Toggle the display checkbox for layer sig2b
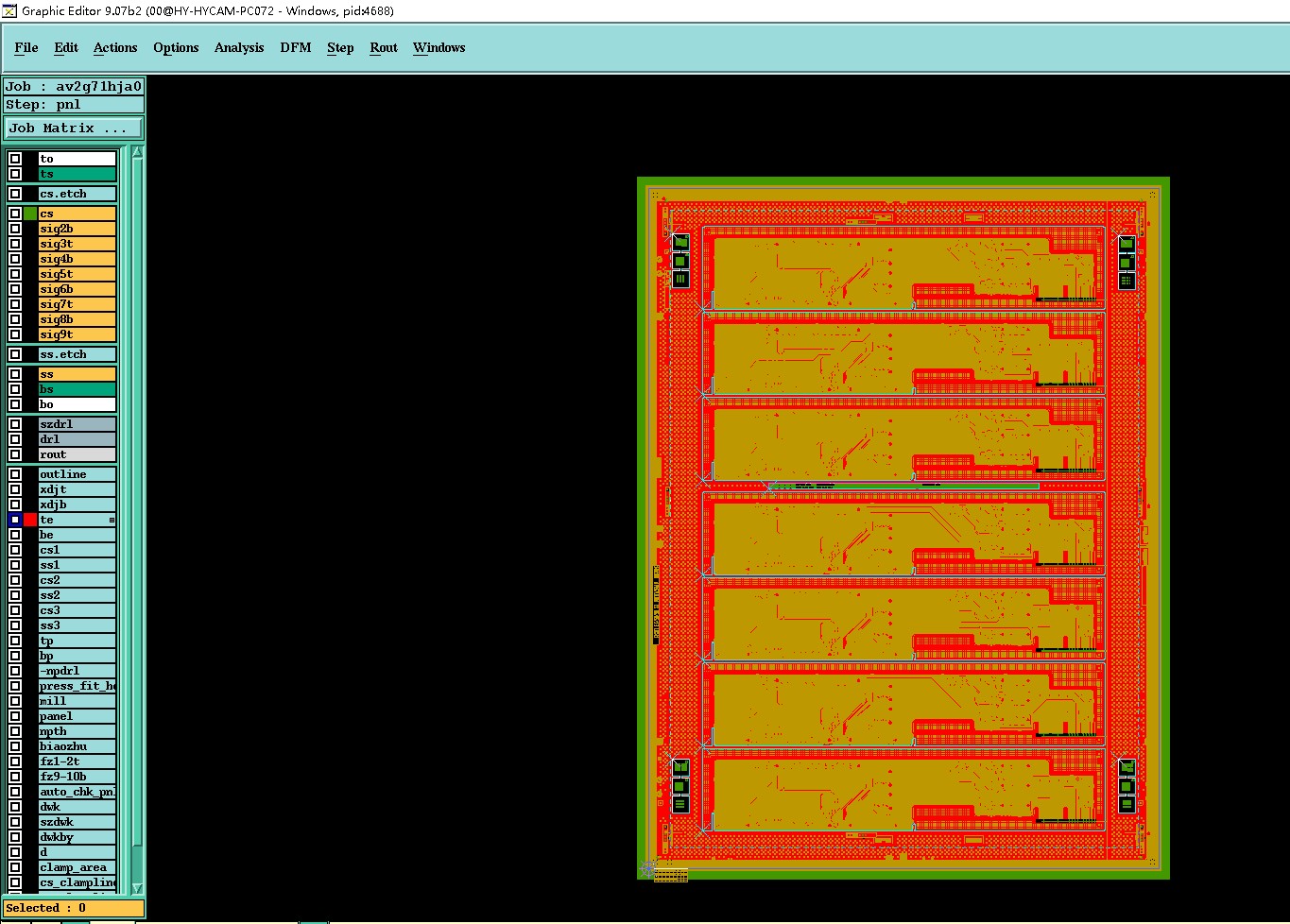 [x=15, y=229]
